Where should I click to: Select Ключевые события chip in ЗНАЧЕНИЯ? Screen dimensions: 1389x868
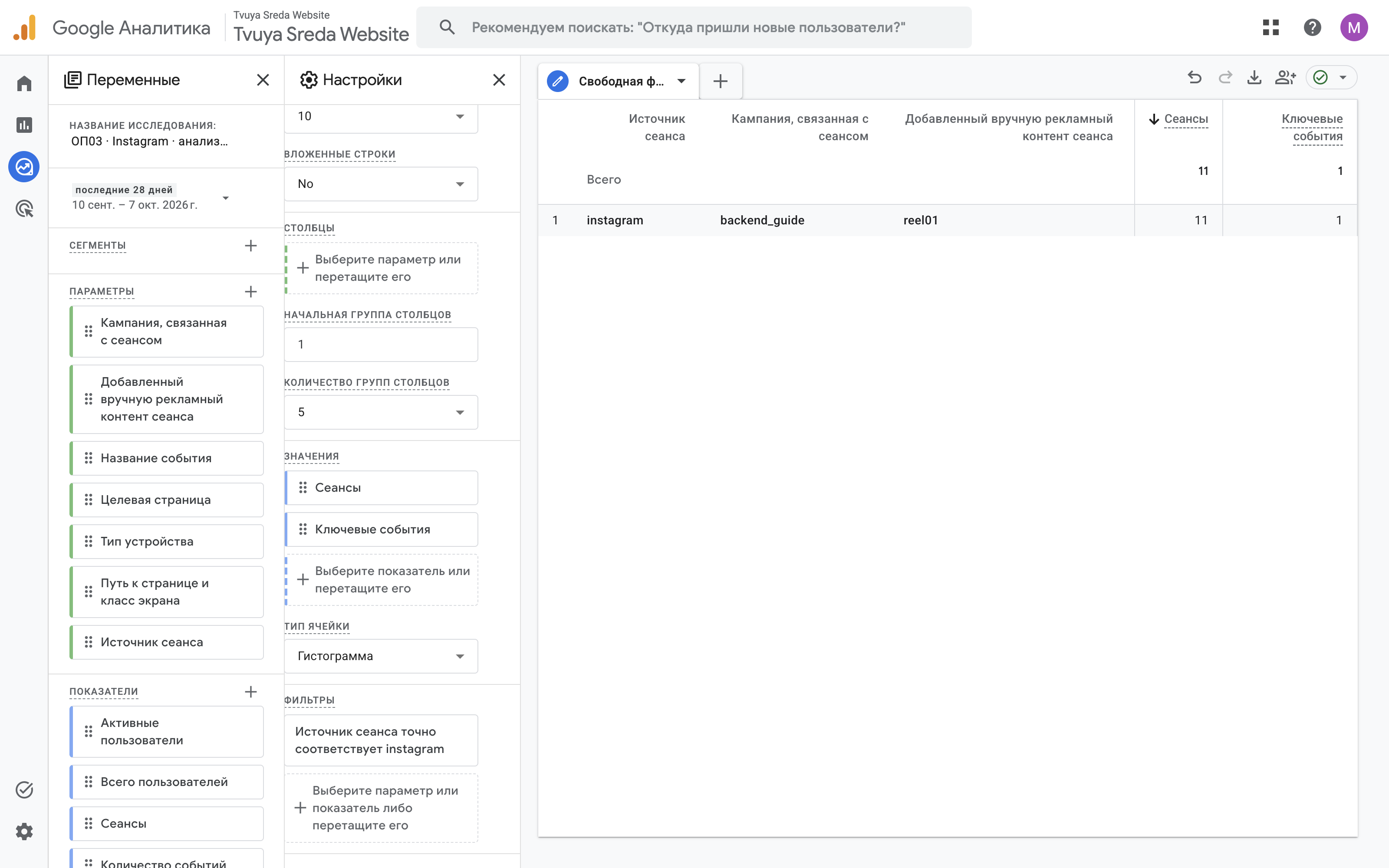pyautogui.click(x=381, y=529)
